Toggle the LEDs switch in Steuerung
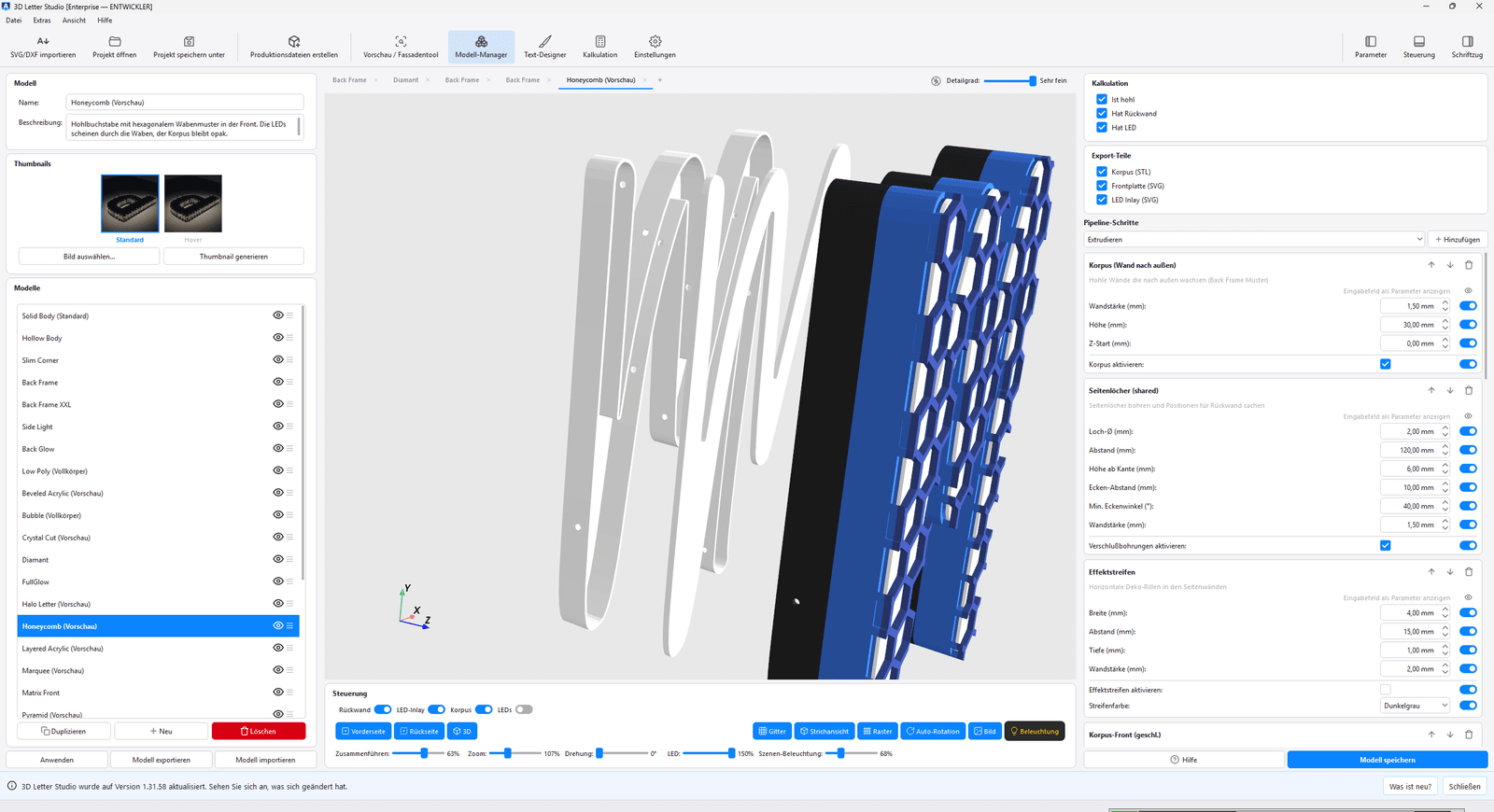Image resolution: width=1494 pixels, height=812 pixels. point(524,709)
